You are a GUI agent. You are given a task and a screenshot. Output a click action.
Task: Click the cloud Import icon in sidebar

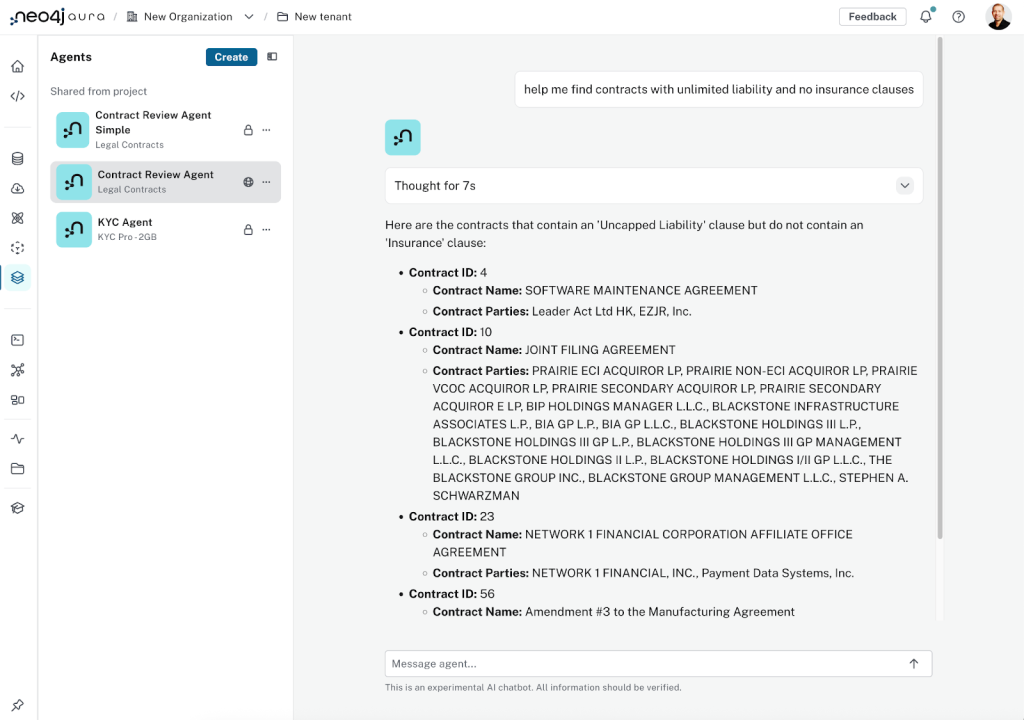[x=17, y=189]
